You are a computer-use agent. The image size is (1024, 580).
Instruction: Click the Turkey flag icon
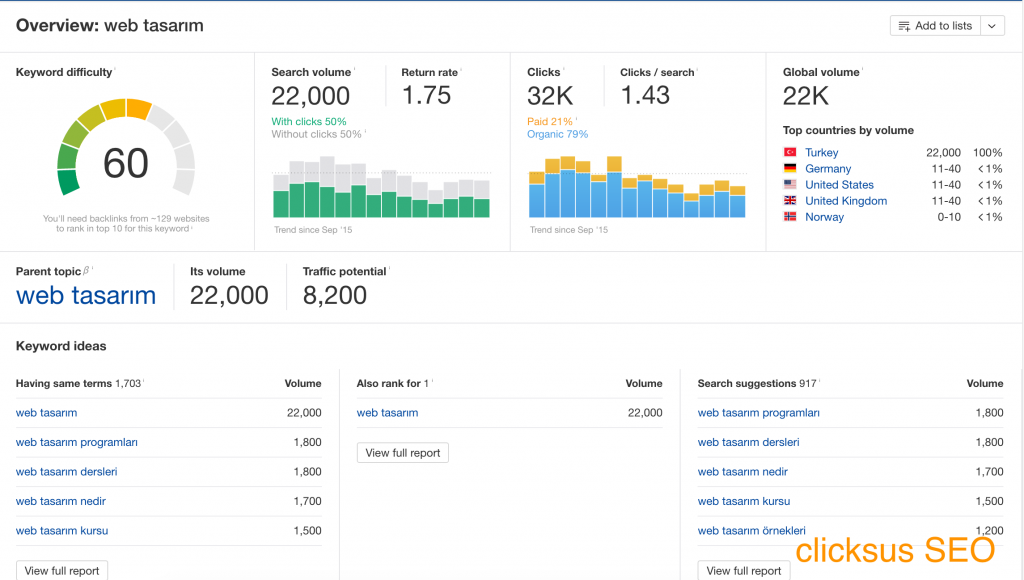(791, 152)
